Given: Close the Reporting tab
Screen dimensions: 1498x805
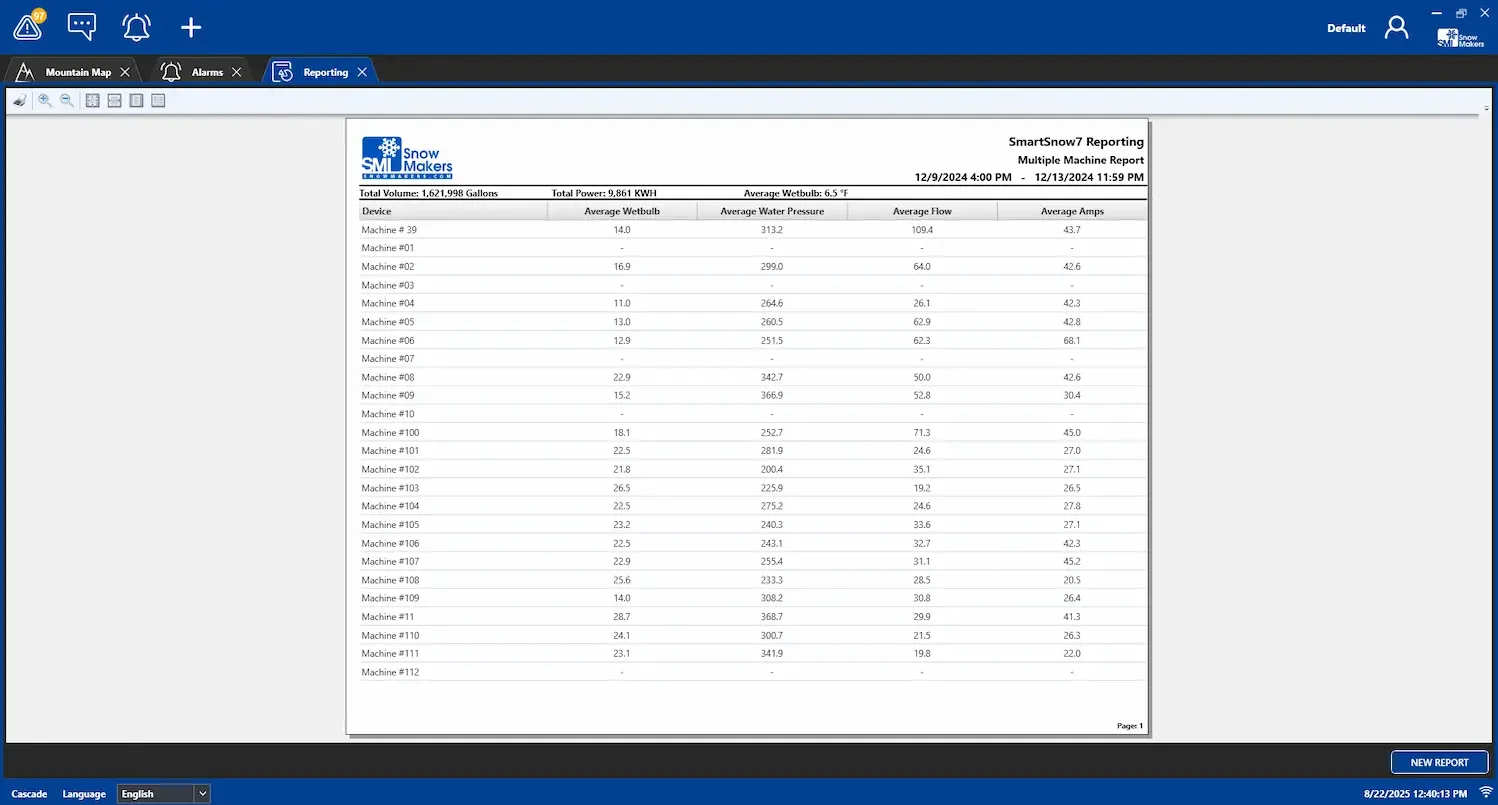Looking at the screenshot, I should tap(363, 71).
